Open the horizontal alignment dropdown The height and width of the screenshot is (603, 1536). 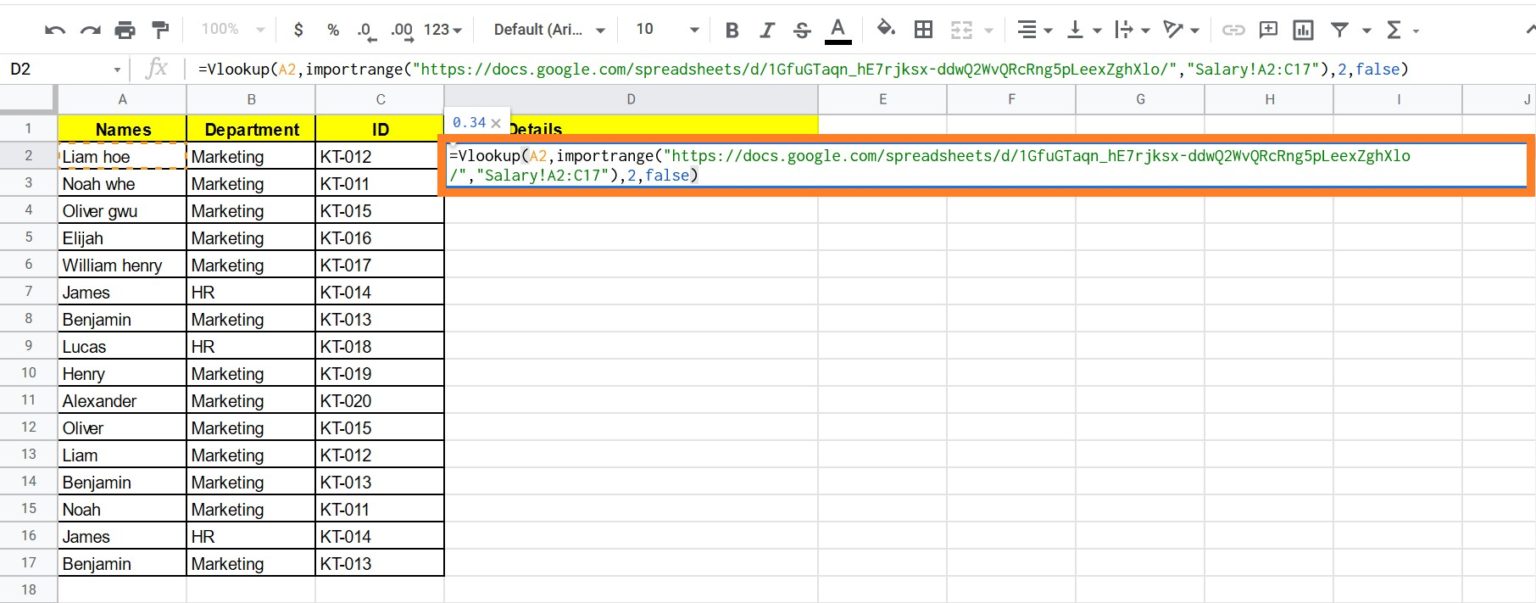tap(1030, 30)
